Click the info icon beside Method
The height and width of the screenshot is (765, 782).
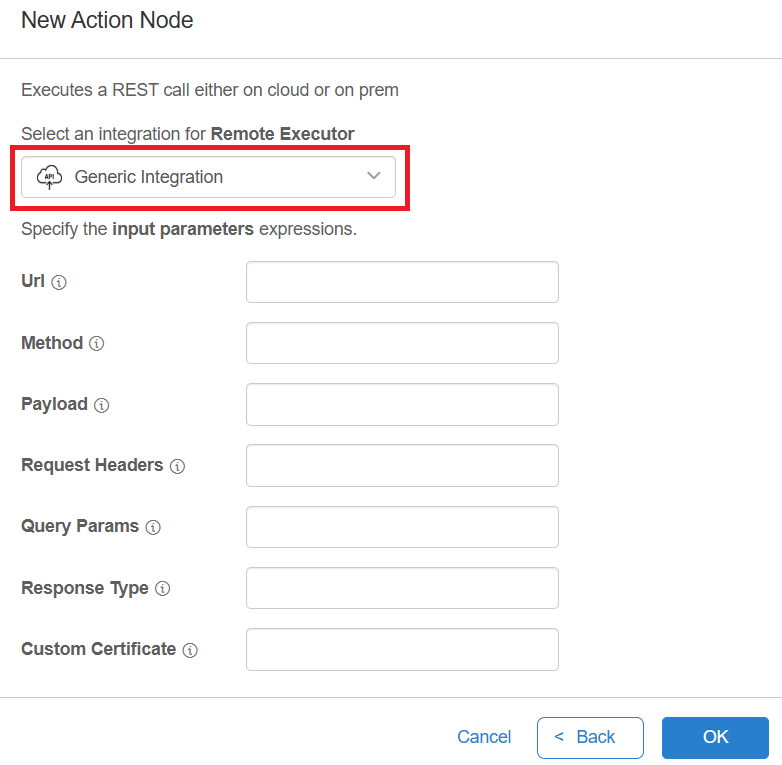tap(96, 344)
